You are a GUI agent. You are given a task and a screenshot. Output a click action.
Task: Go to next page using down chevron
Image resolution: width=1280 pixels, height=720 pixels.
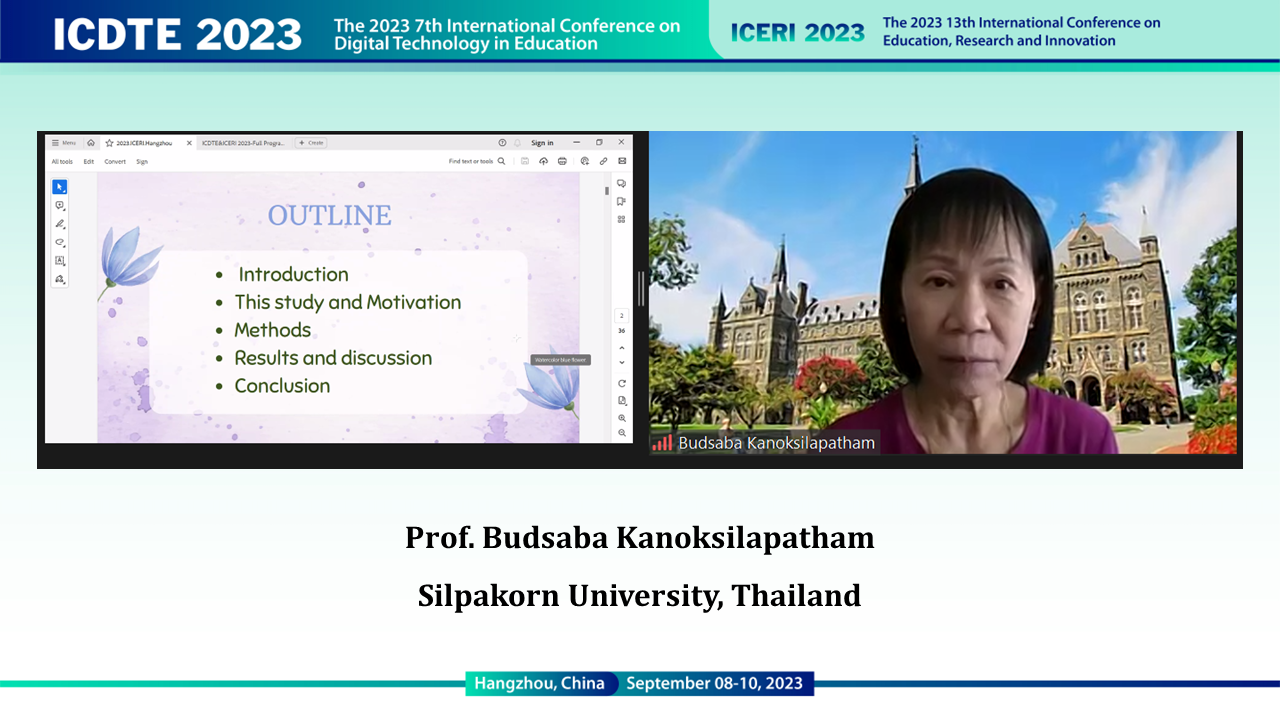point(622,362)
